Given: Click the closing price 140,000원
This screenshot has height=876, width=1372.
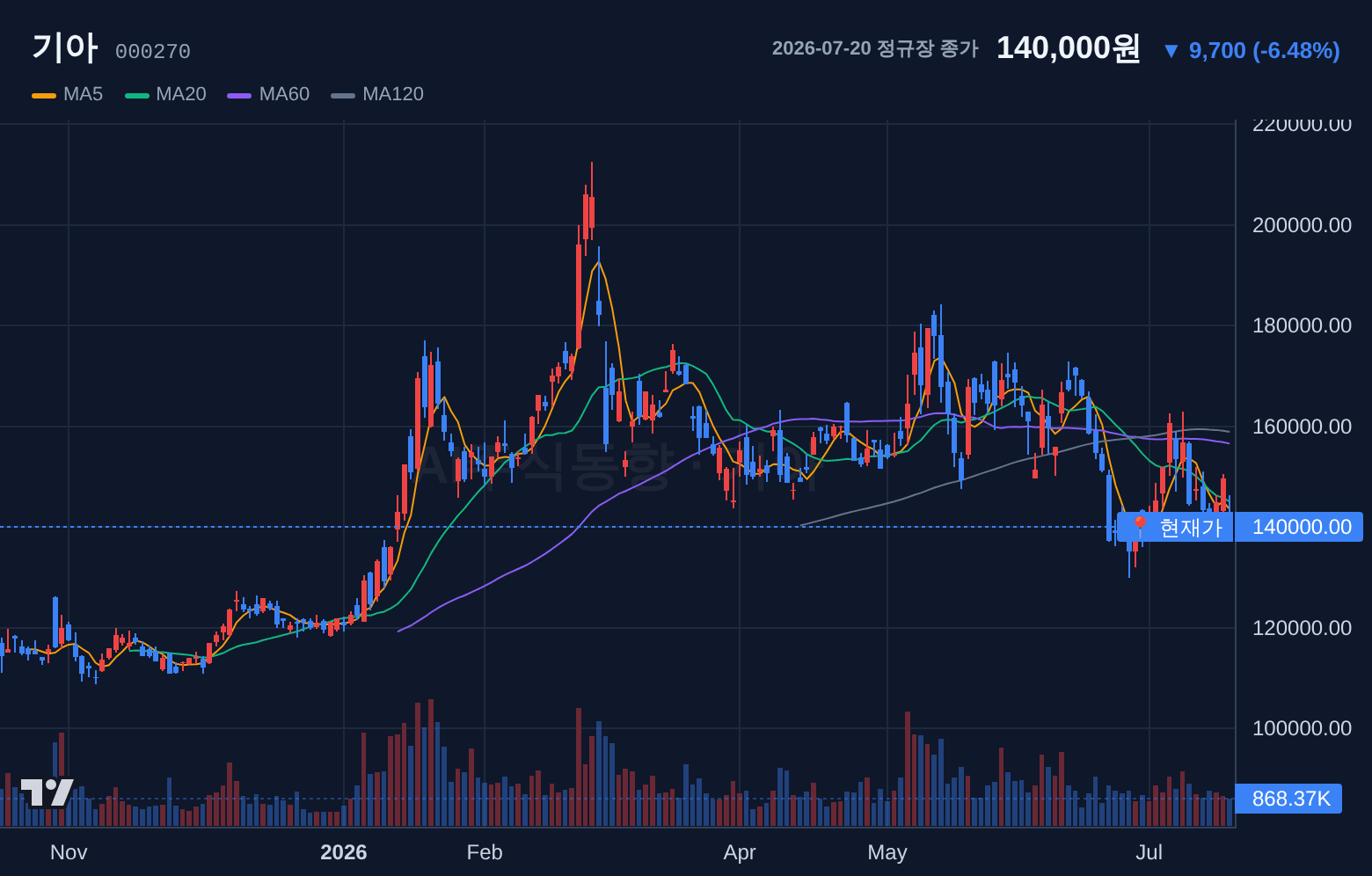Looking at the screenshot, I should [x=1068, y=47].
